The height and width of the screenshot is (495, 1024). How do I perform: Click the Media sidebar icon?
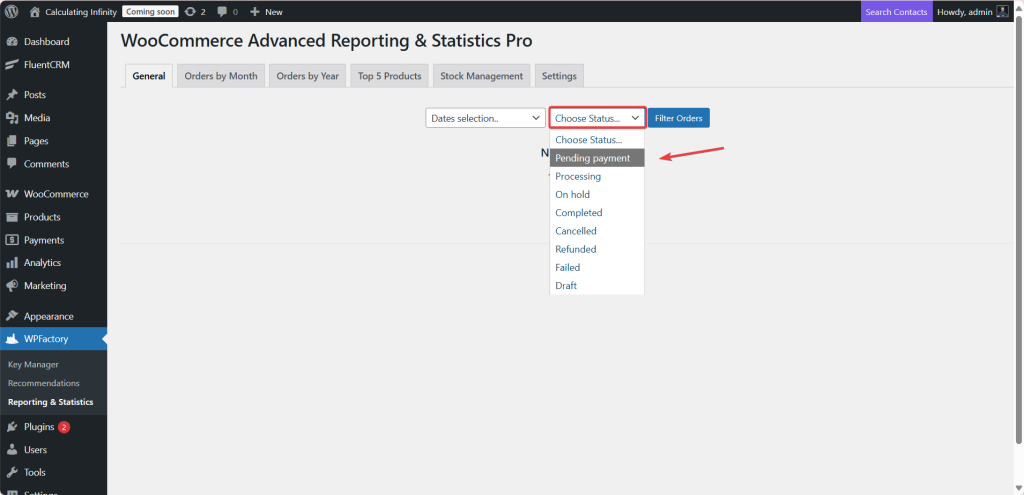tap(12, 118)
